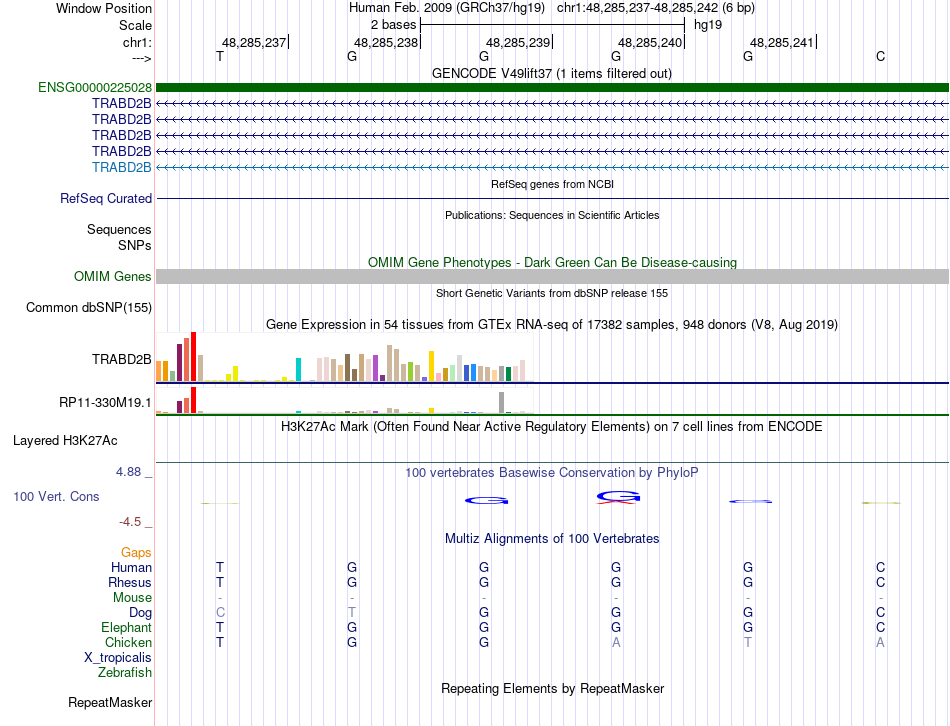The image size is (950, 726).
Task: Open Short Genetic Variants dbSNP 155 title
Action: click(552, 293)
